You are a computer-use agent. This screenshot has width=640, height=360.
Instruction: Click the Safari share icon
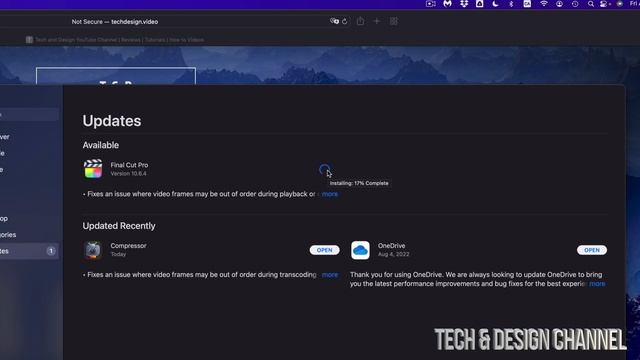click(360, 21)
